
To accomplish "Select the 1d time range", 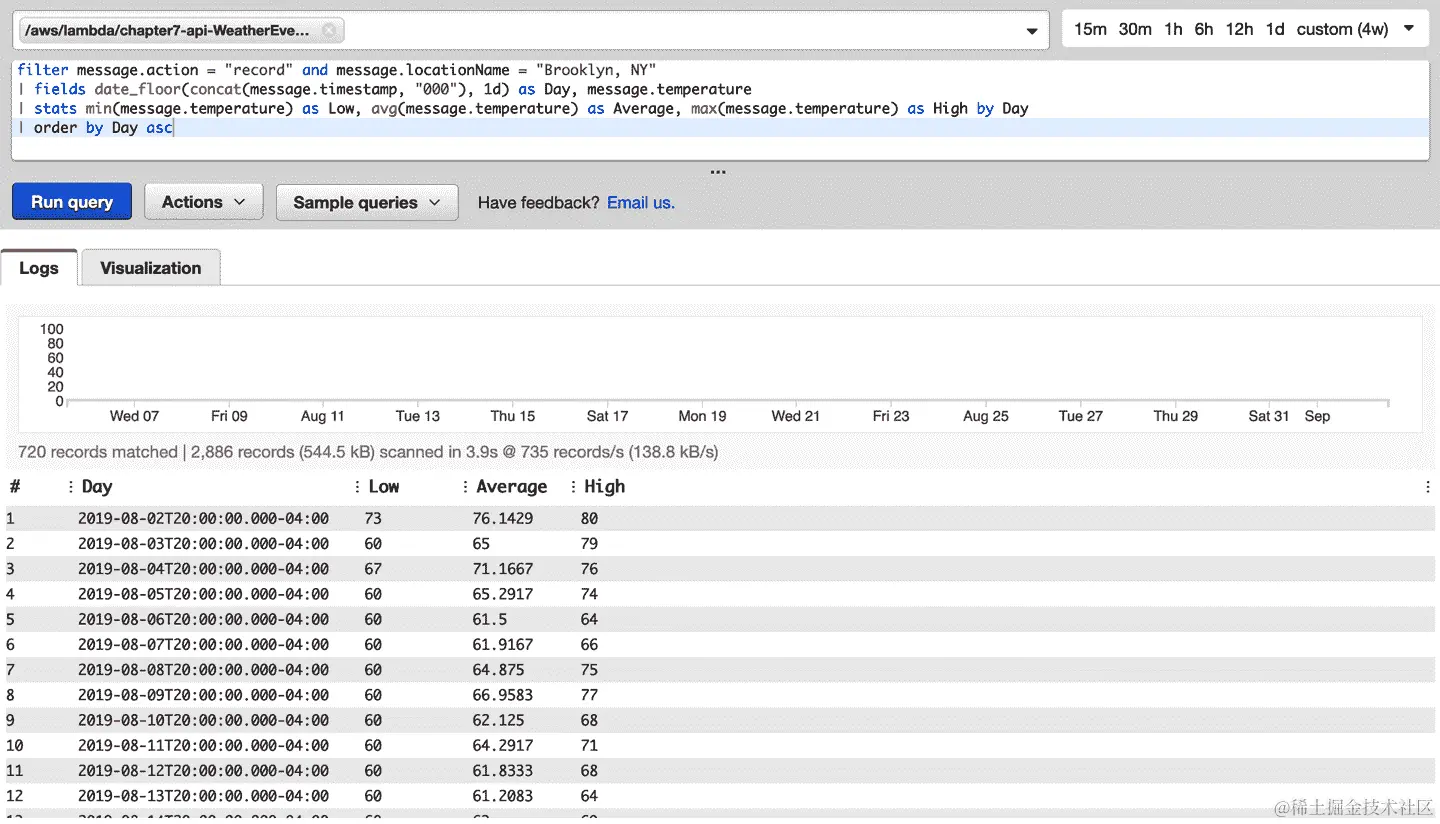I will pyautogui.click(x=1275, y=29).
